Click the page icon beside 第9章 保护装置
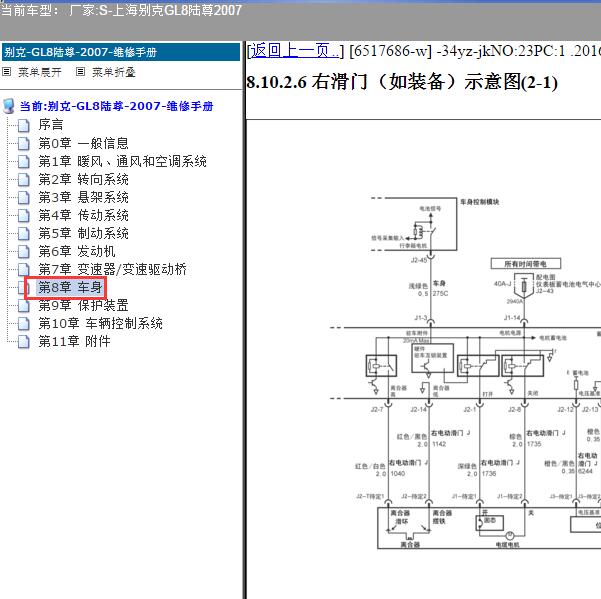601x599 pixels. (x=23, y=305)
